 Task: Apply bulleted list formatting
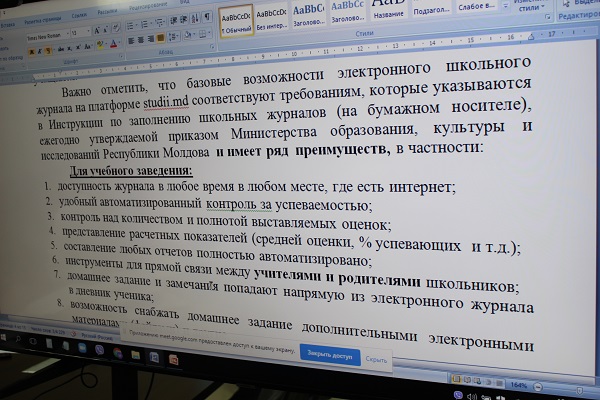(130, 26)
